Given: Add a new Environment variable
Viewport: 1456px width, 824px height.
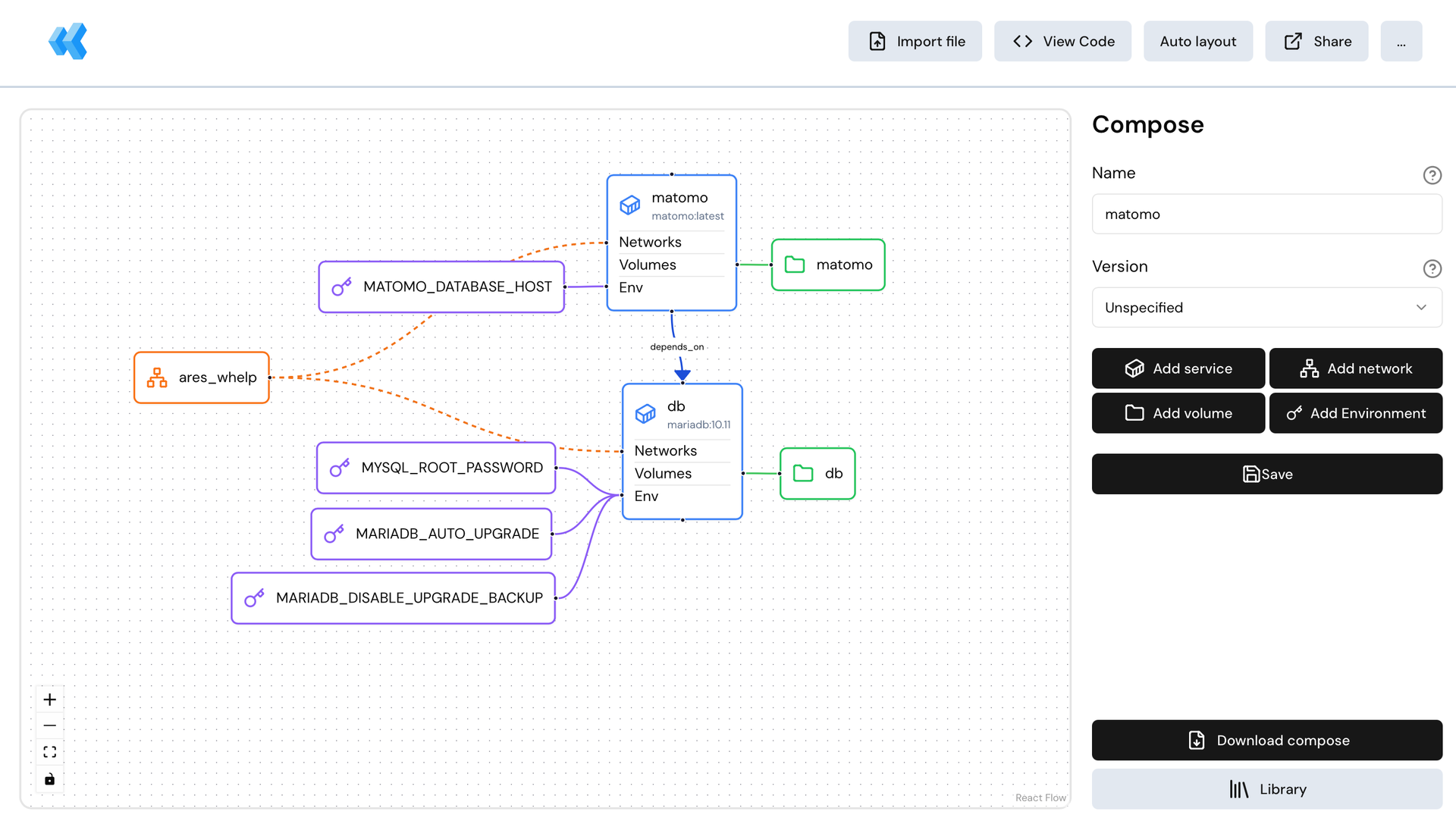Looking at the screenshot, I should coord(1356,413).
